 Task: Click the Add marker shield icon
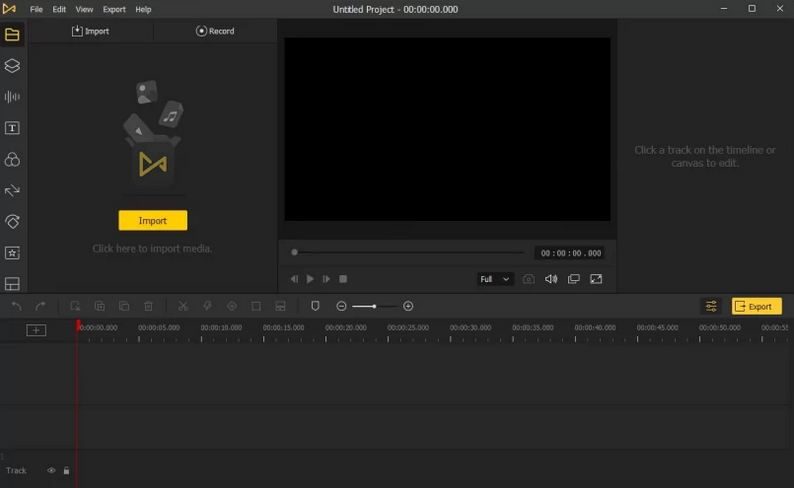tap(315, 306)
